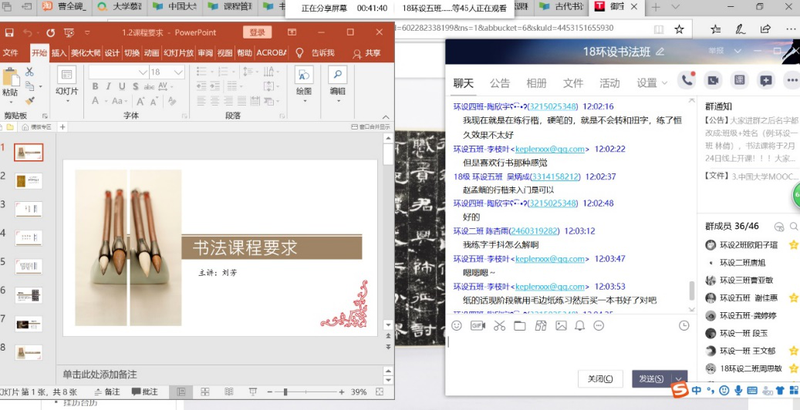This screenshot has height=410, width=800.
Task: Click the zoom slider in PowerPoint status bar
Action: tap(306, 392)
